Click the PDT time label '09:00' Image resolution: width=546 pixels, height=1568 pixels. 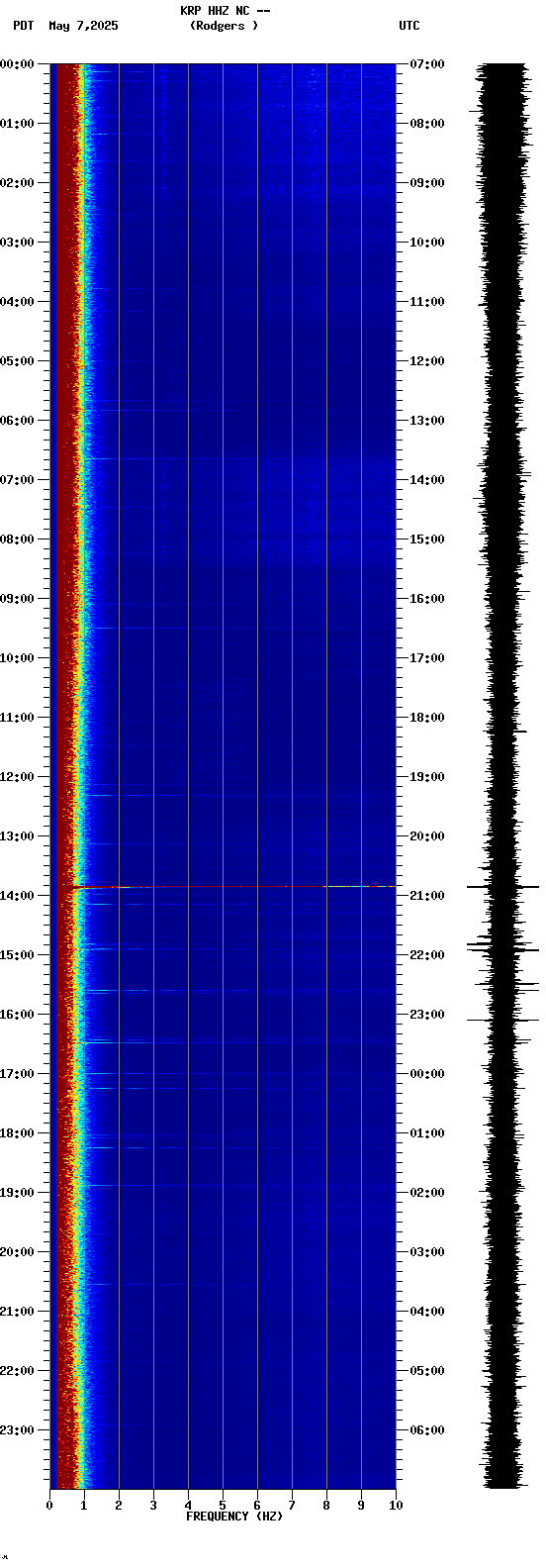[x=17, y=599]
